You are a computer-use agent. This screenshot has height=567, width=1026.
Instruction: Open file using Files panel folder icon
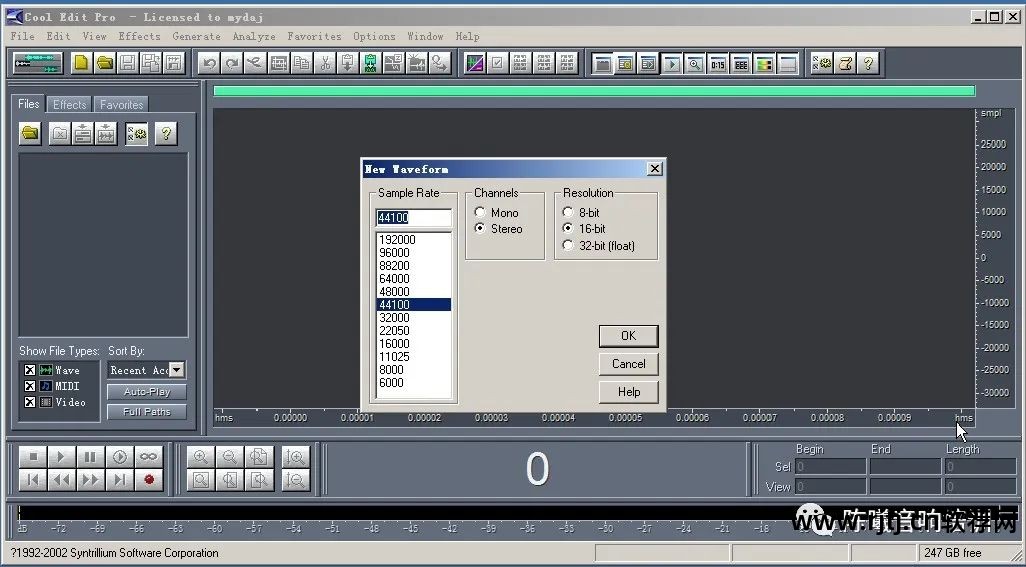coord(30,133)
